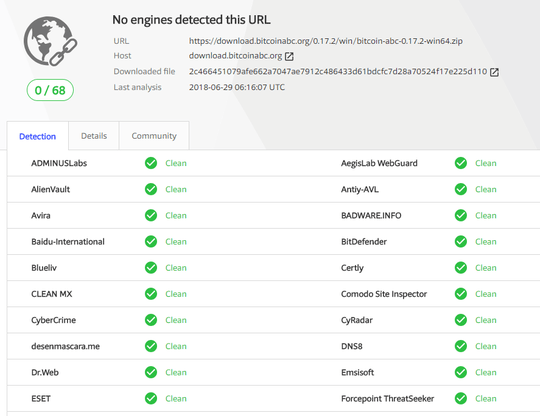Click the scanned bitcoin-abc zip URL
Screen dimensions: 540x416
325,41
